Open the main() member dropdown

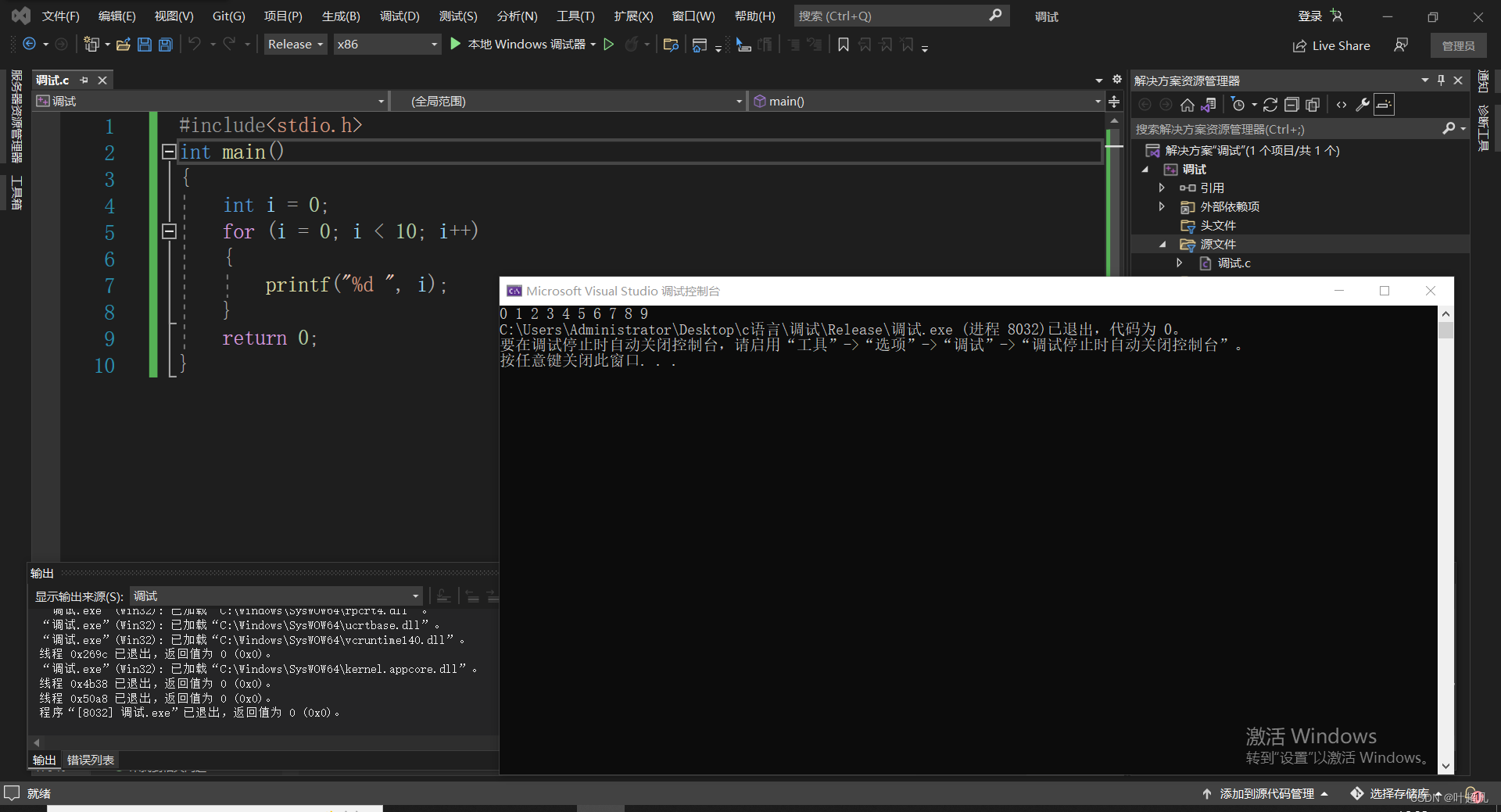pyautogui.click(x=926, y=102)
